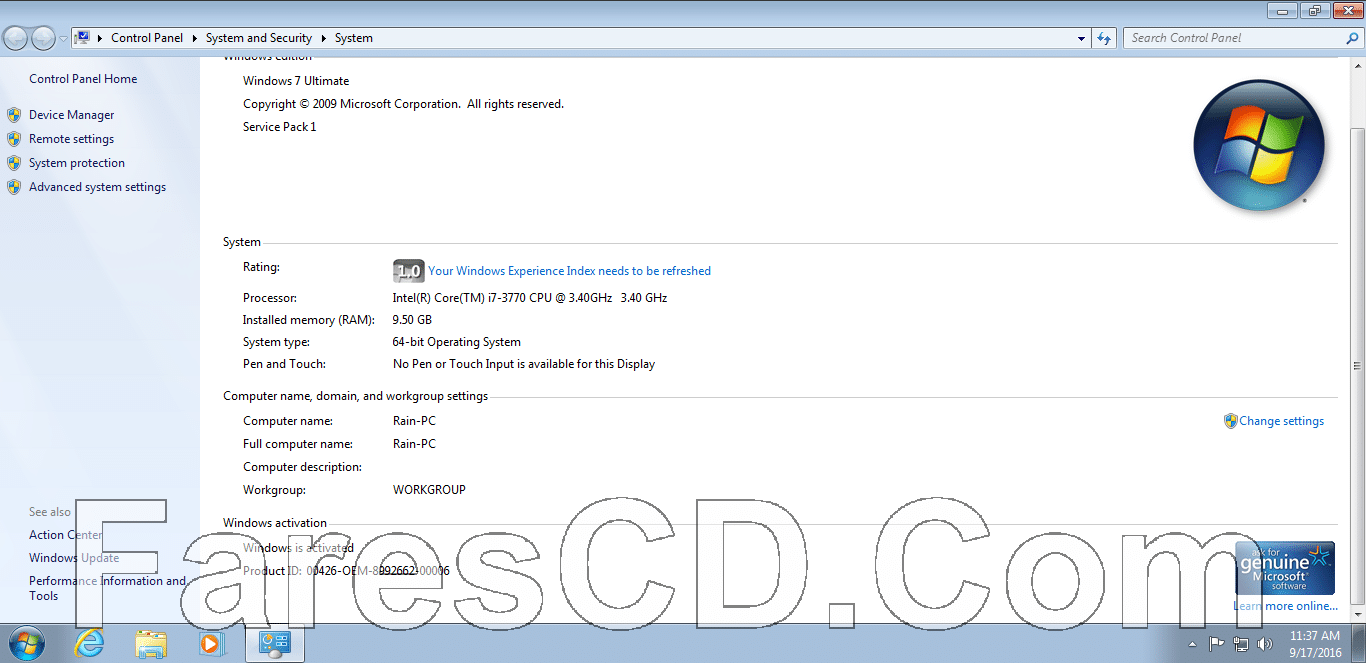The image size is (1366, 663).
Task: Open the Start menu
Action: tap(25, 642)
